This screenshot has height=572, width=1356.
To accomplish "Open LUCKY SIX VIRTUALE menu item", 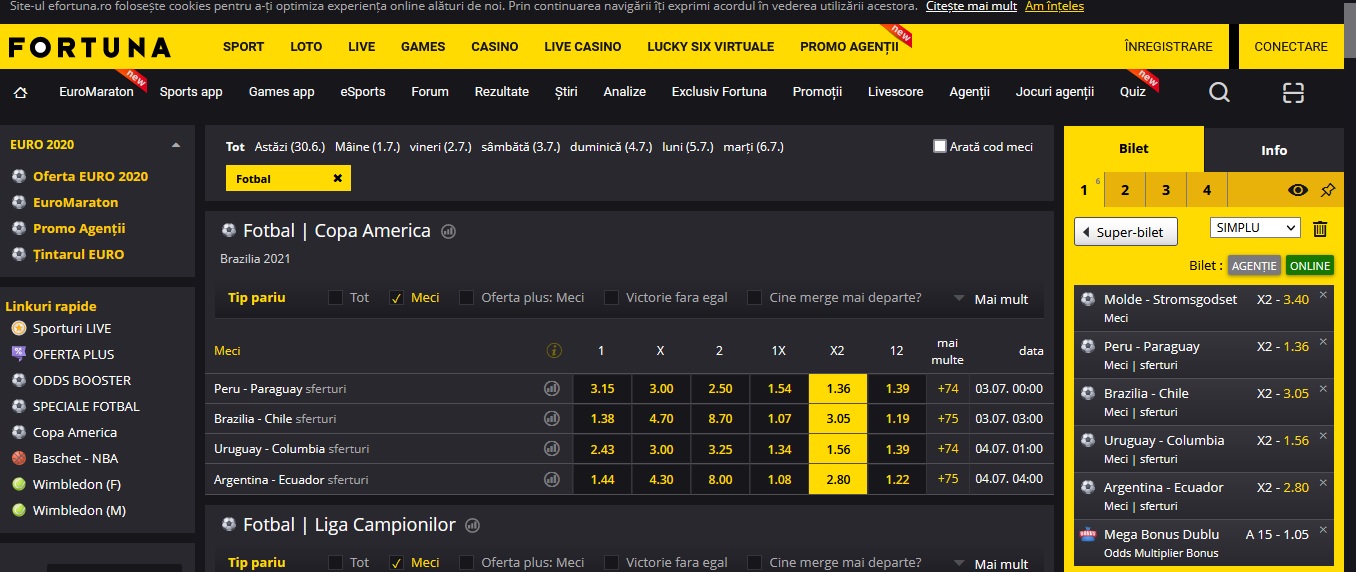I will pos(711,46).
